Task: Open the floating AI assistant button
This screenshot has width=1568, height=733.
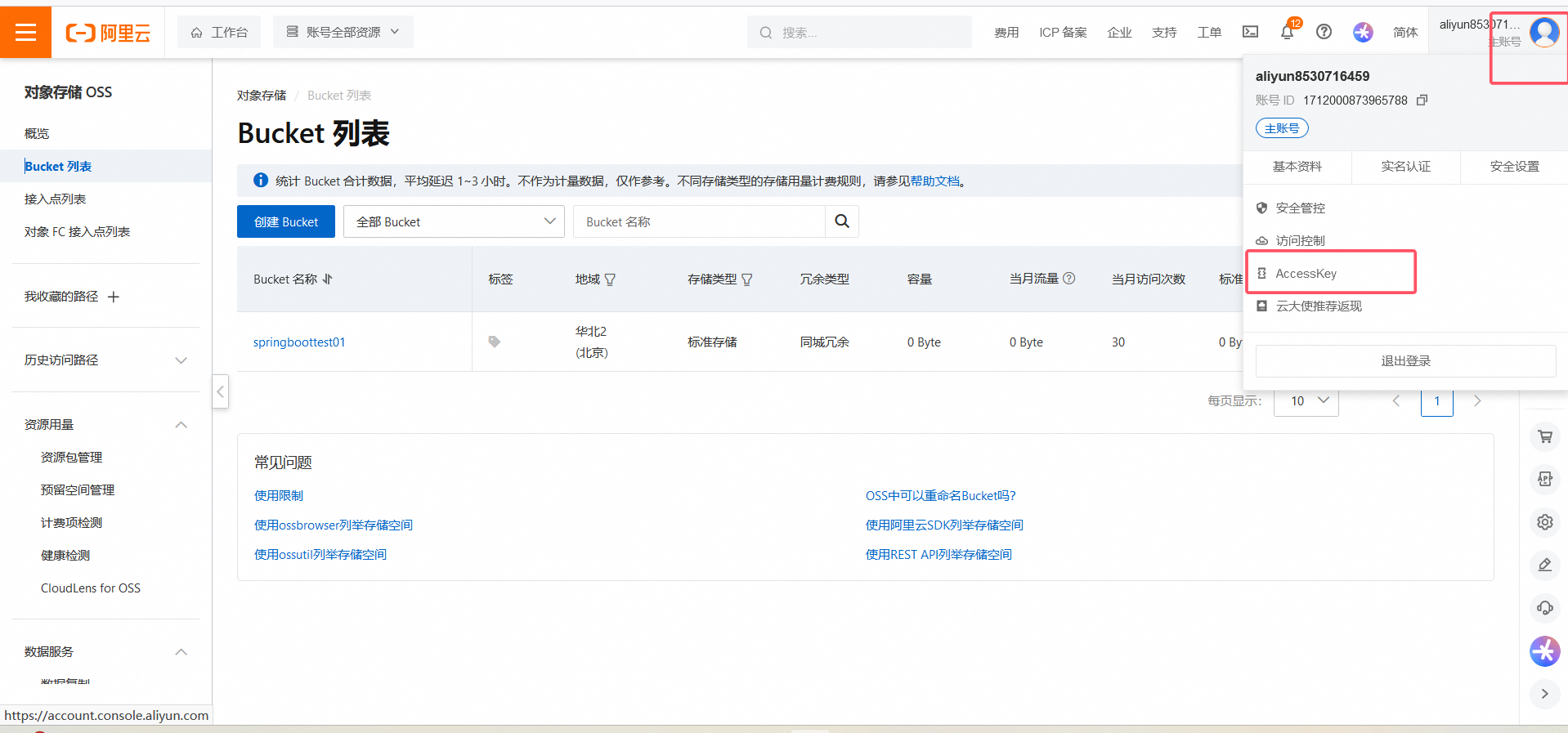Action: 1544,651
